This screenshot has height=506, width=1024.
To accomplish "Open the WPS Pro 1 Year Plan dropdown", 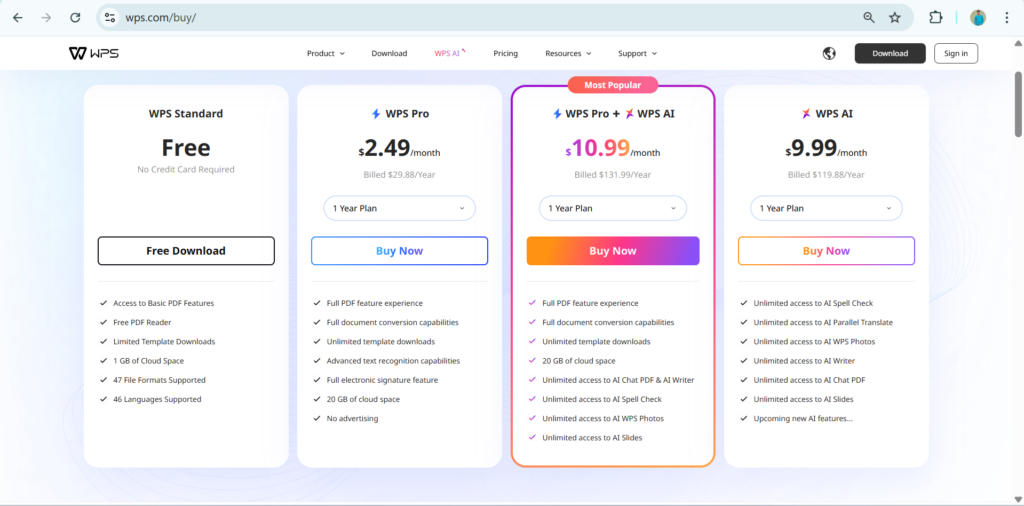I will [x=400, y=208].
